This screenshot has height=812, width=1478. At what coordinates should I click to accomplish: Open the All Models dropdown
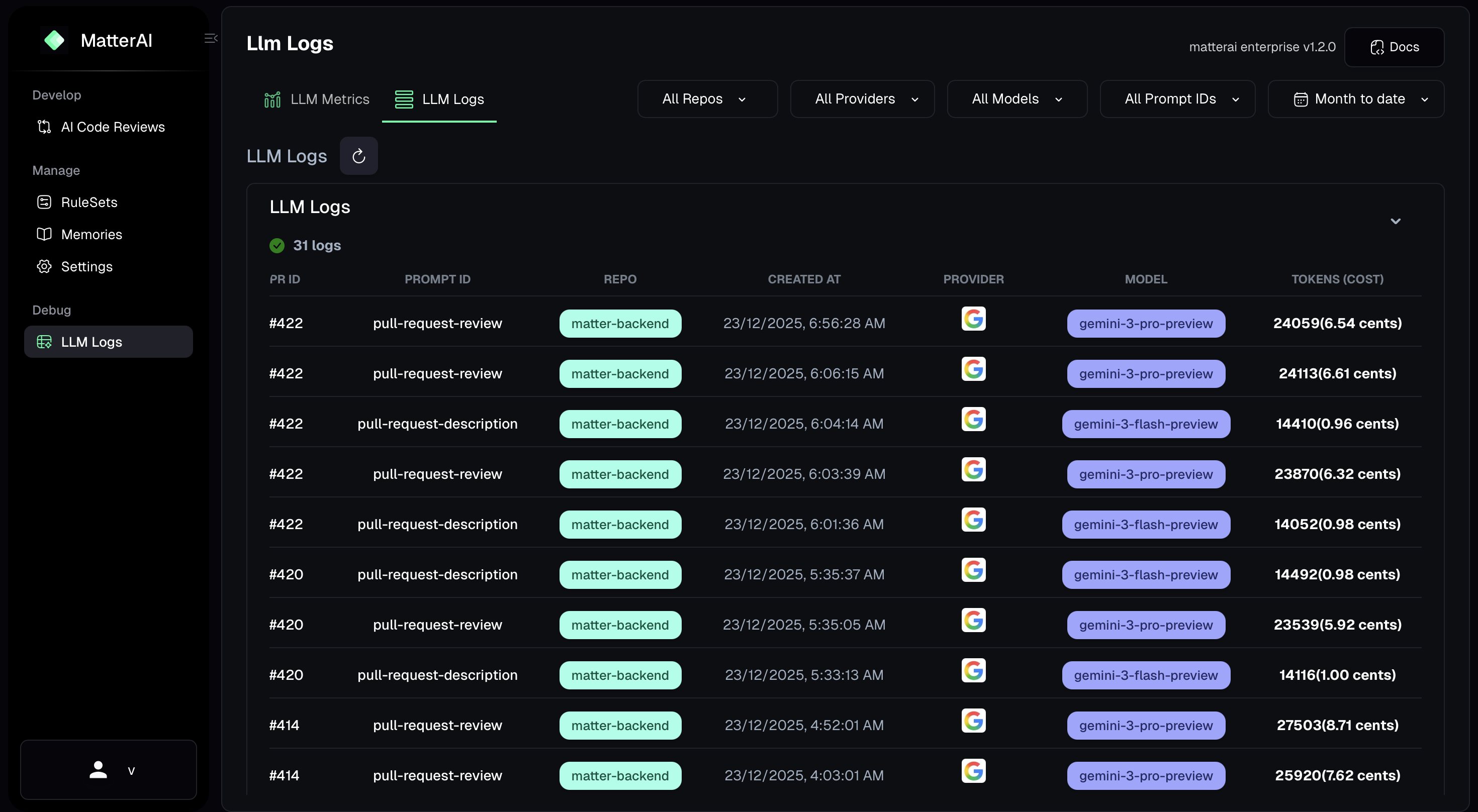[1017, 98]
